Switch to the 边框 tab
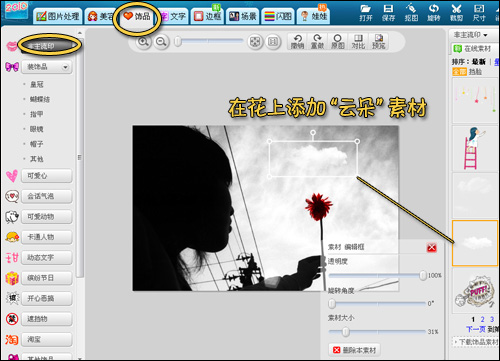The image size is (500, 361). [x=208, y=16]
